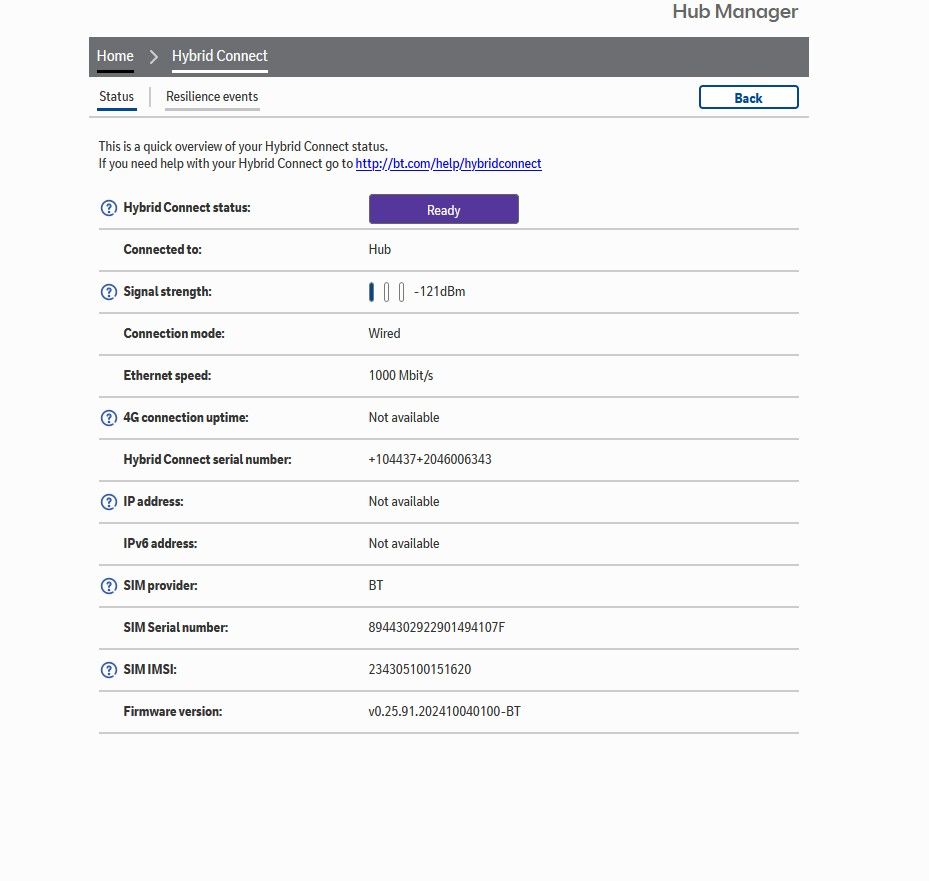This screenshot has height=881, width=929.
Task: Switch to Resilience events tab
Action: point(212,97)
